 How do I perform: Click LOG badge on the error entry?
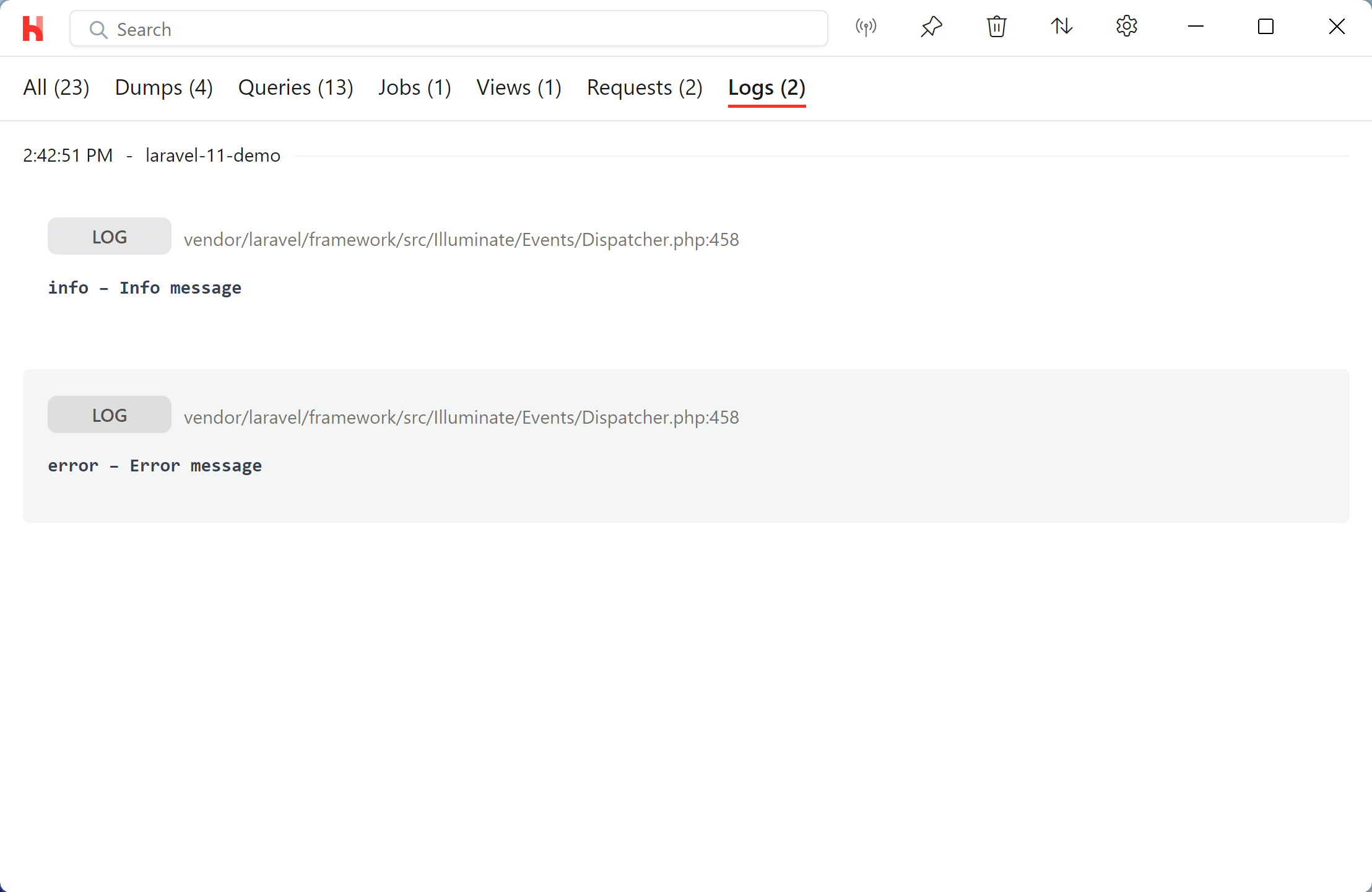point(110,415)
